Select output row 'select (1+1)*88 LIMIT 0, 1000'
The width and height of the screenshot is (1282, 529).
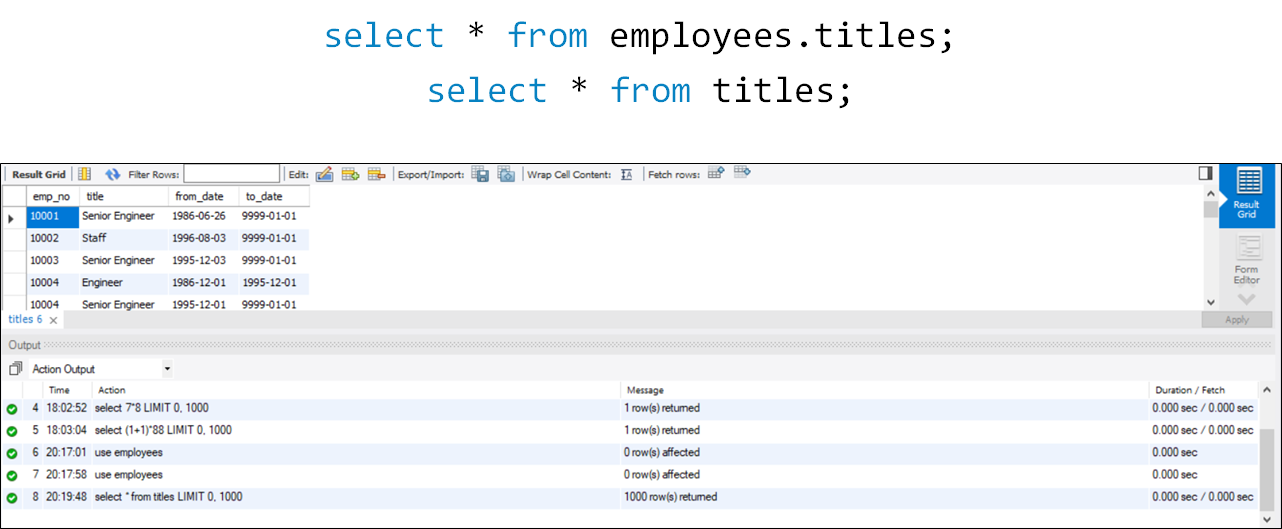[x=630, y=430]
